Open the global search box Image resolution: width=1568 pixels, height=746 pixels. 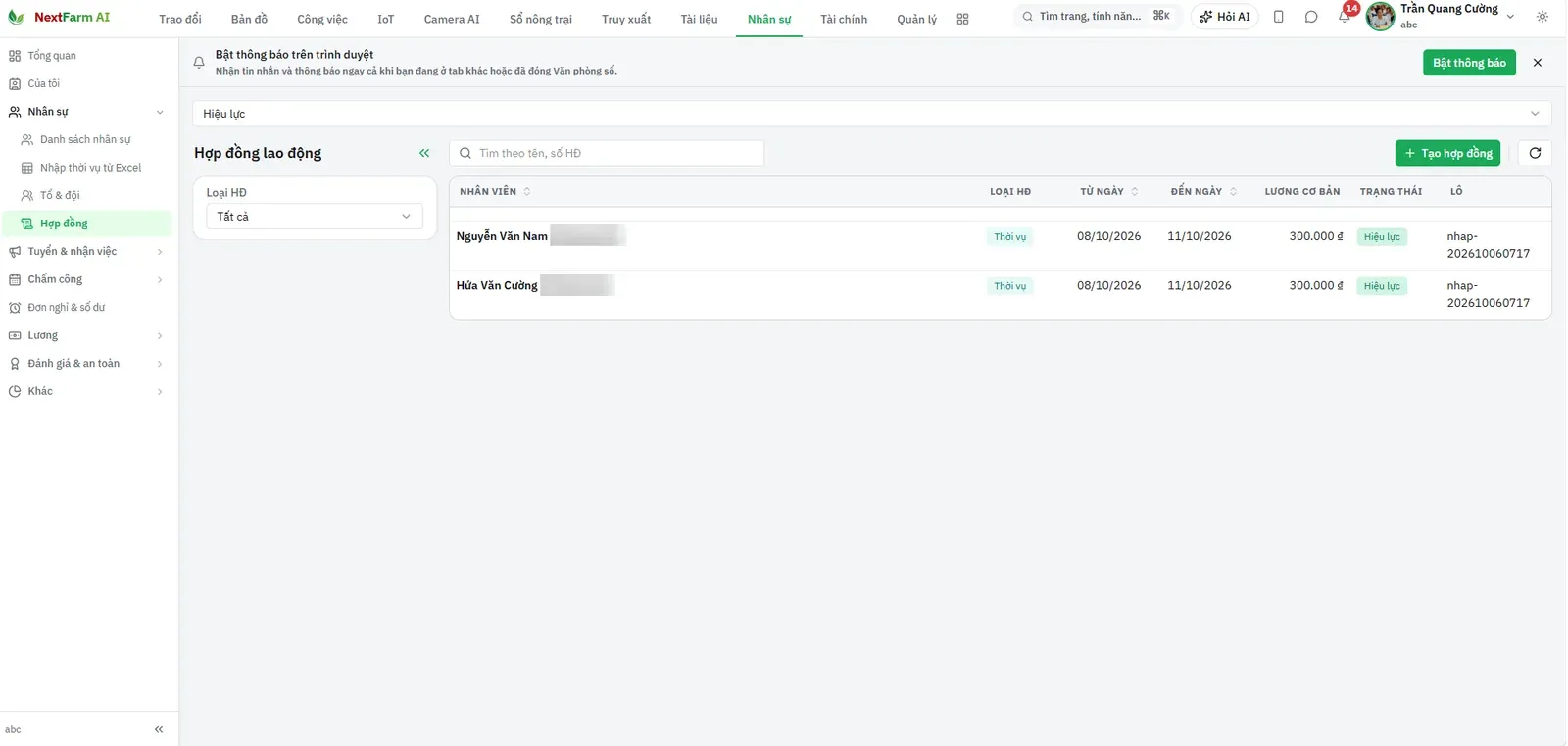coord(1096,16)
